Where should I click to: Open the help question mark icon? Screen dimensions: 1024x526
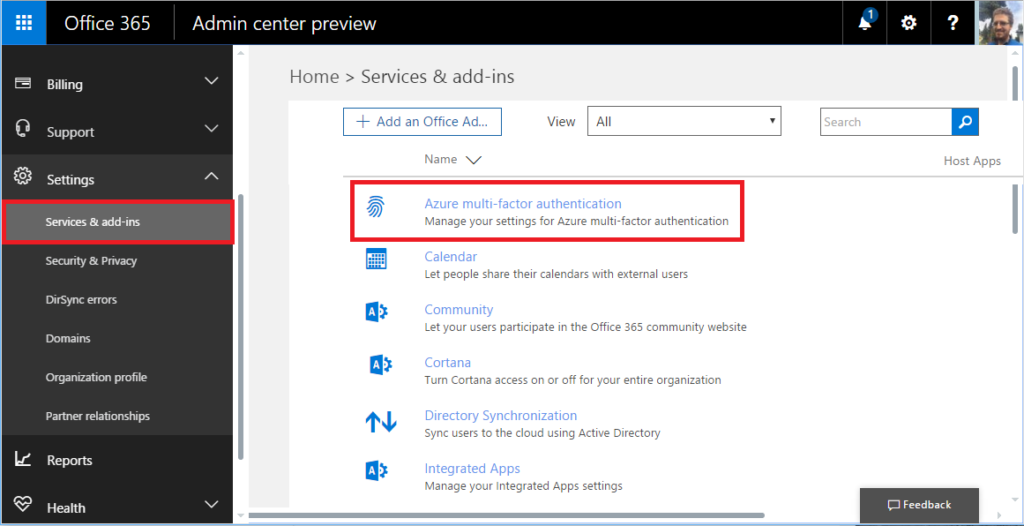[x=953, y=24]
